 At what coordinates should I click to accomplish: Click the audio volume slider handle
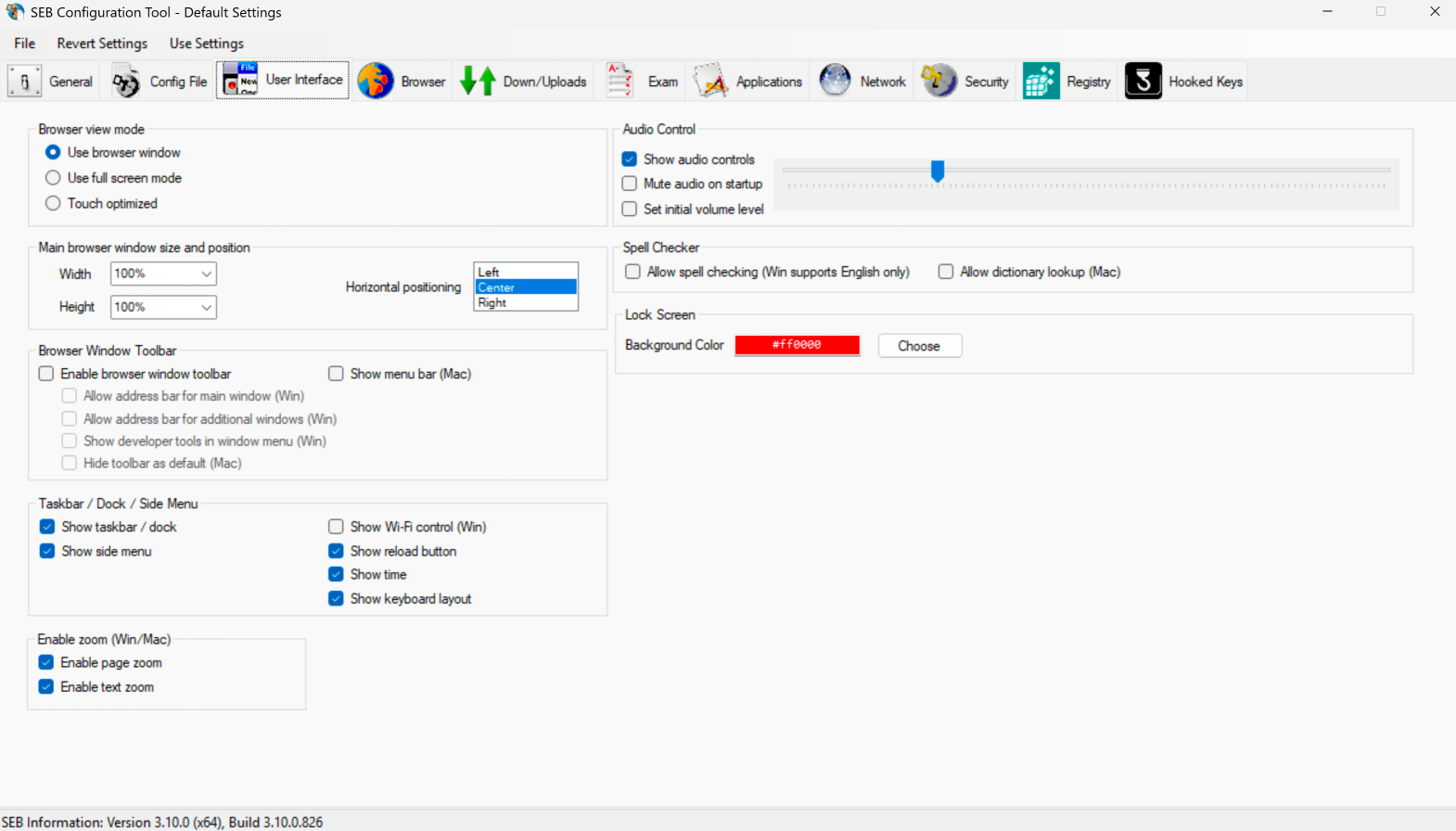938,171
